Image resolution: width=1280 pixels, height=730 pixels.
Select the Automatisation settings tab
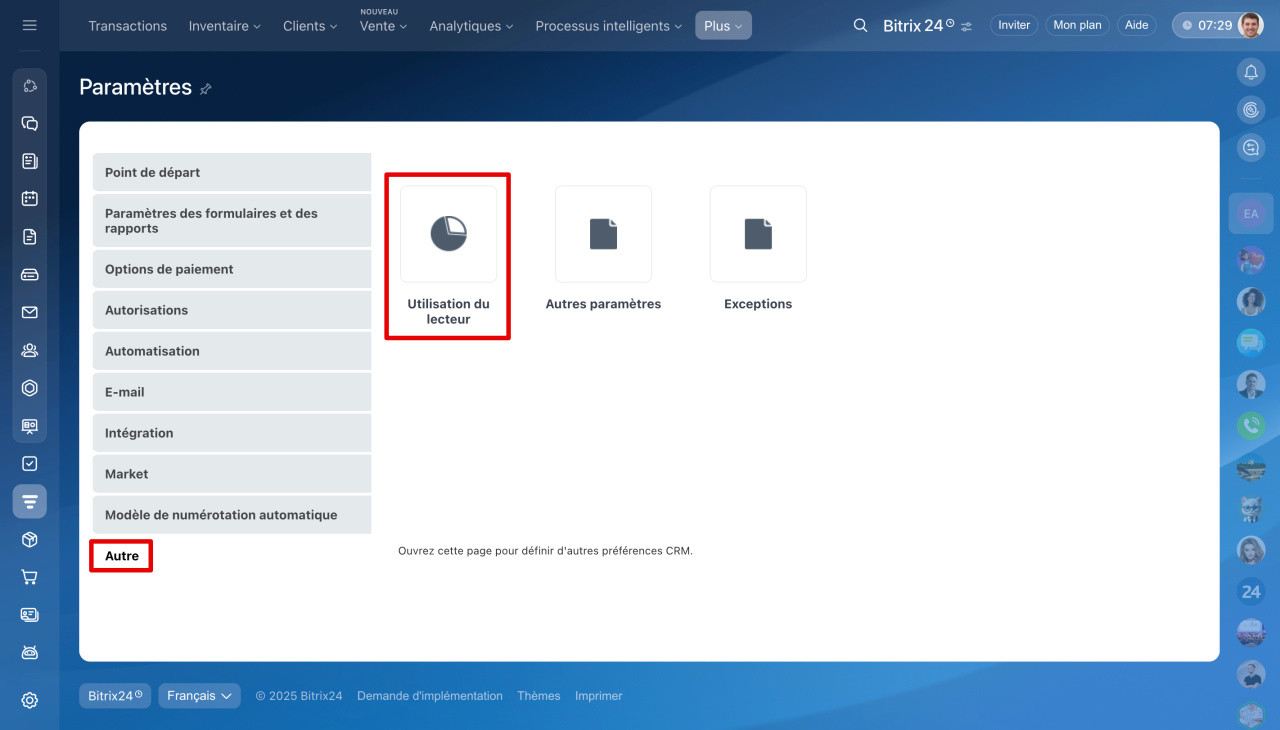(152, 351)
